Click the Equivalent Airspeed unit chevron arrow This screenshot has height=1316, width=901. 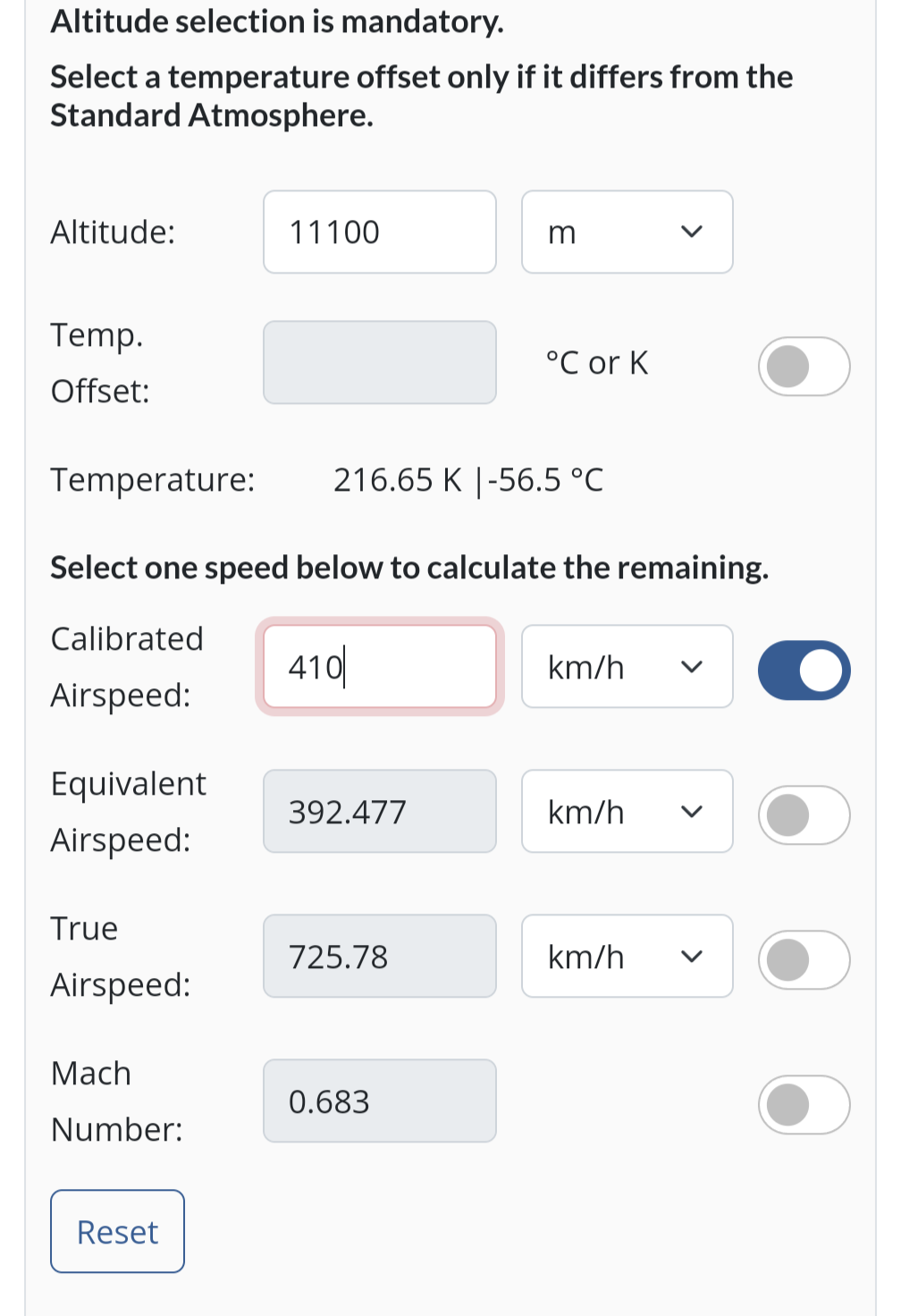[x=692, y=812]
